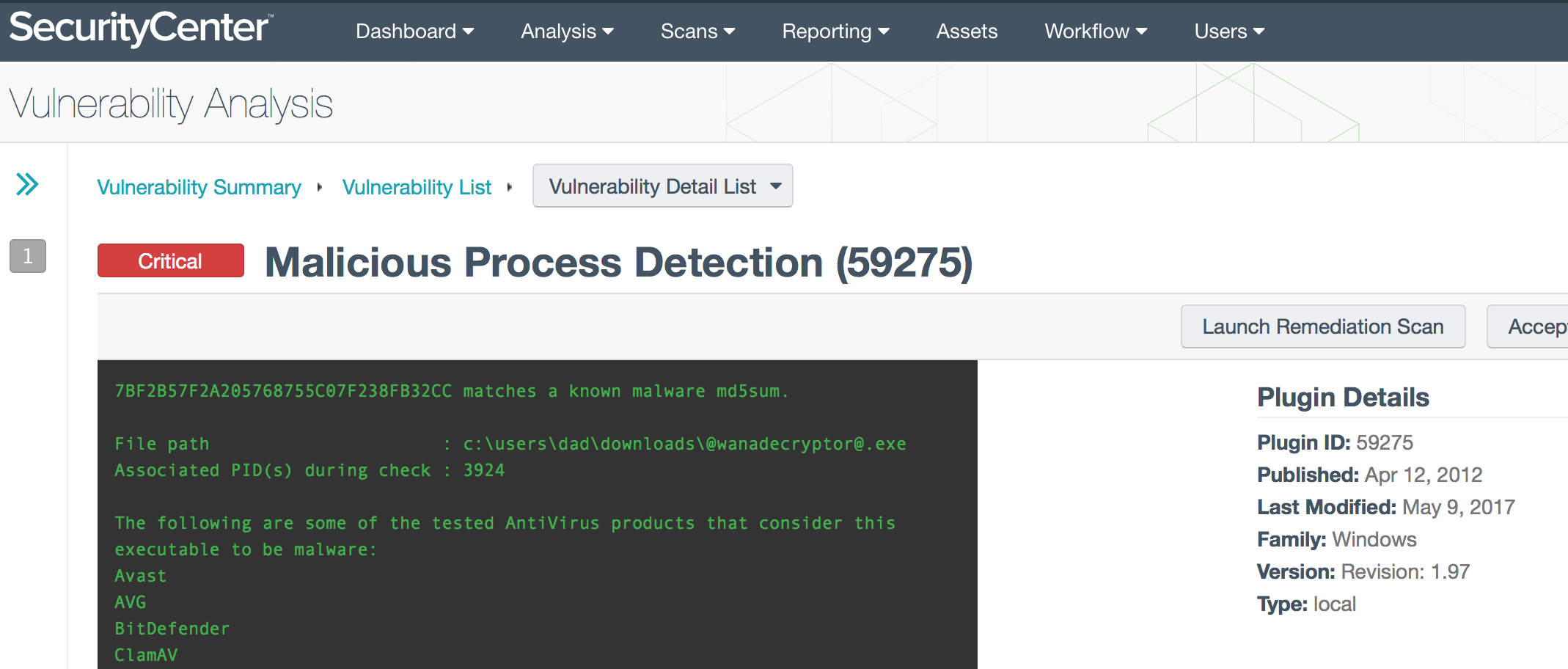This screenshot has width=1568, height=669.
Task: Open the Workflow menu
Action: pyautogui.click(x=1096, y=32)
